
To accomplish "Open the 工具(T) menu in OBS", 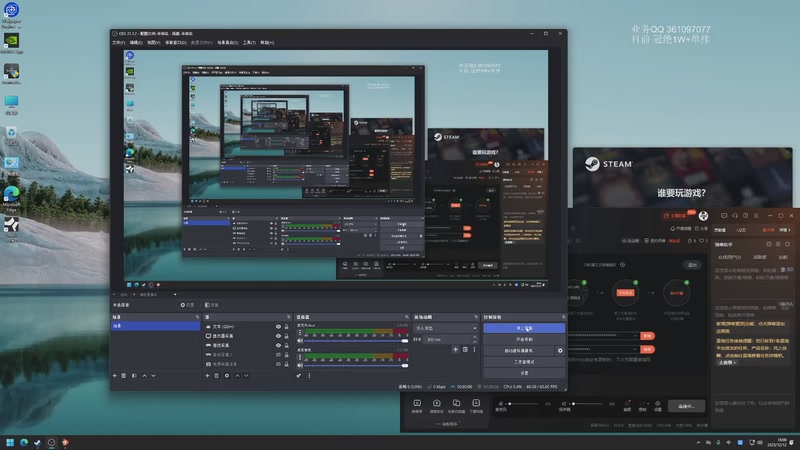I will coord(249,43).
